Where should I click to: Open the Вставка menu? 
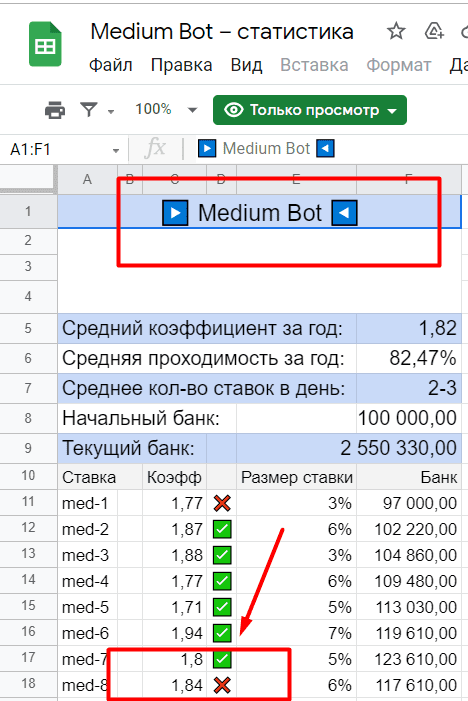[314, 65]
